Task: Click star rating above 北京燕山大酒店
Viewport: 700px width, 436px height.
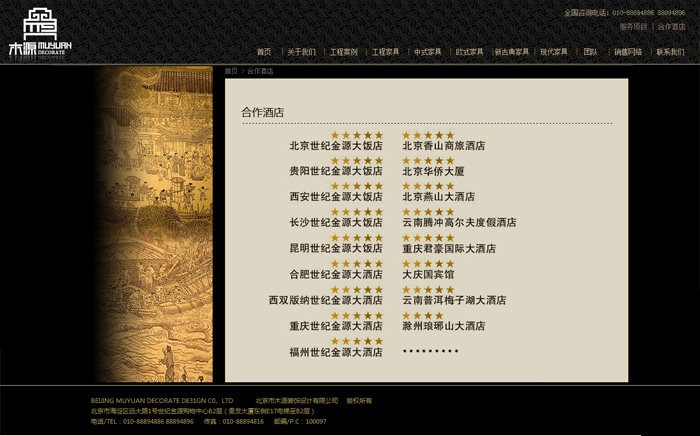Action: click(428, 186)
